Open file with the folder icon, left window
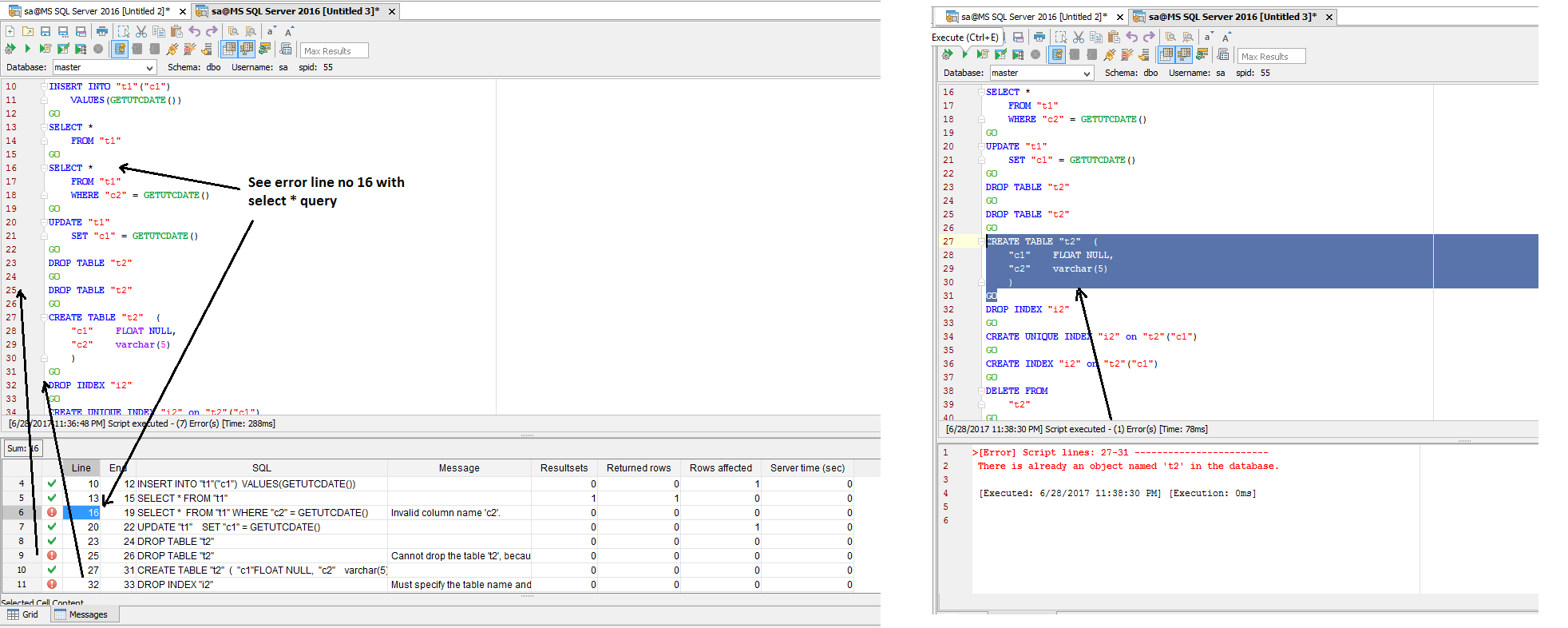The image size is (1568, 628). [x=28, y=31]
